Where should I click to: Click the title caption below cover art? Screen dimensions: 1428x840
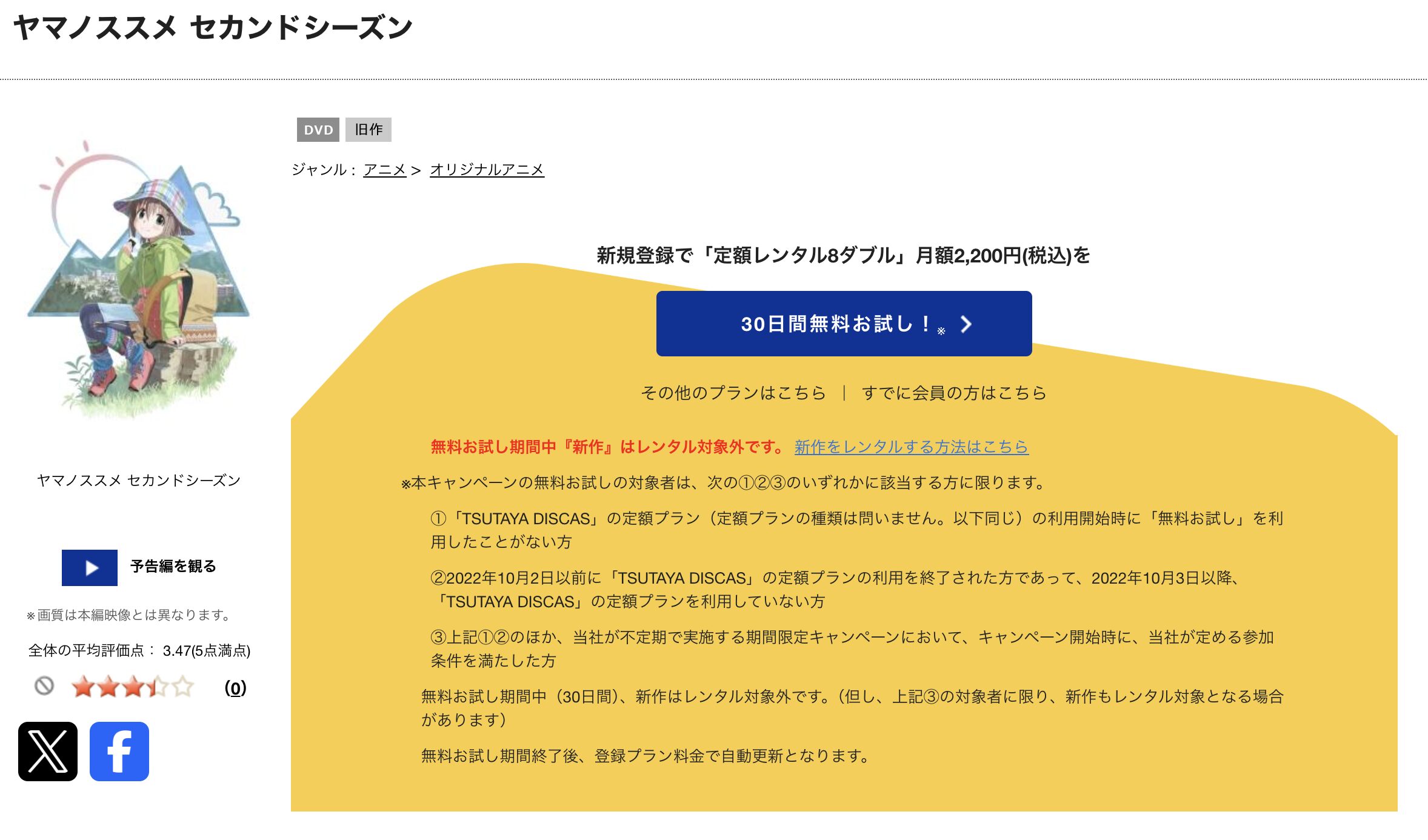139,480
